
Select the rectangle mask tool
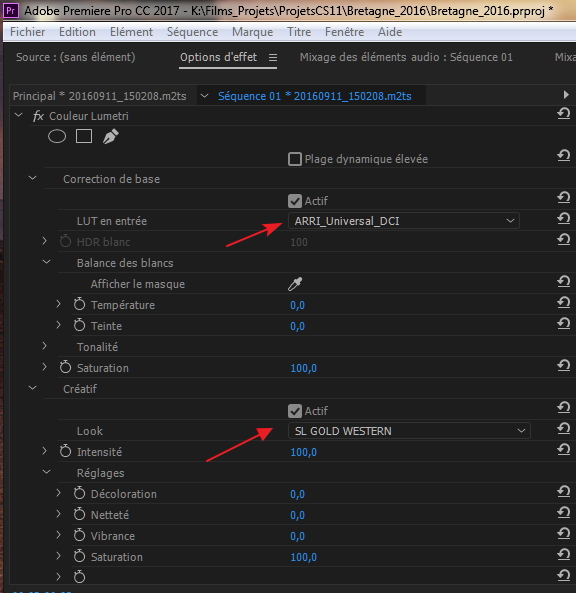click(x=84, y=137)
